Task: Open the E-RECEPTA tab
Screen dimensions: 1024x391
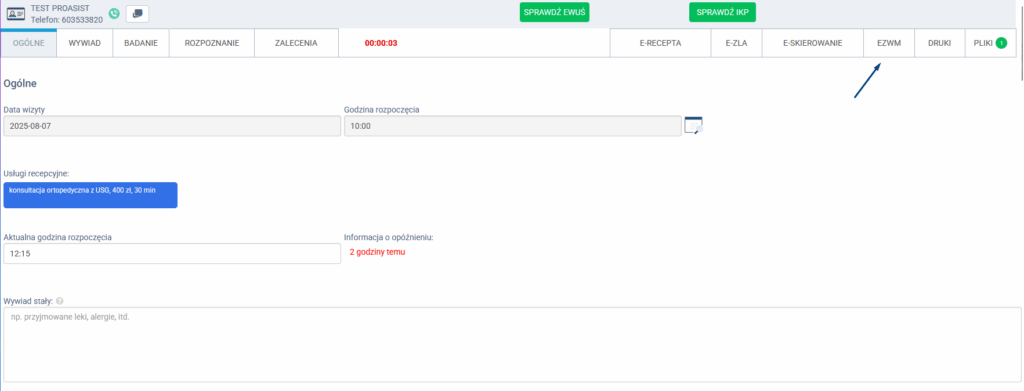Action: (x=660, y=43)
